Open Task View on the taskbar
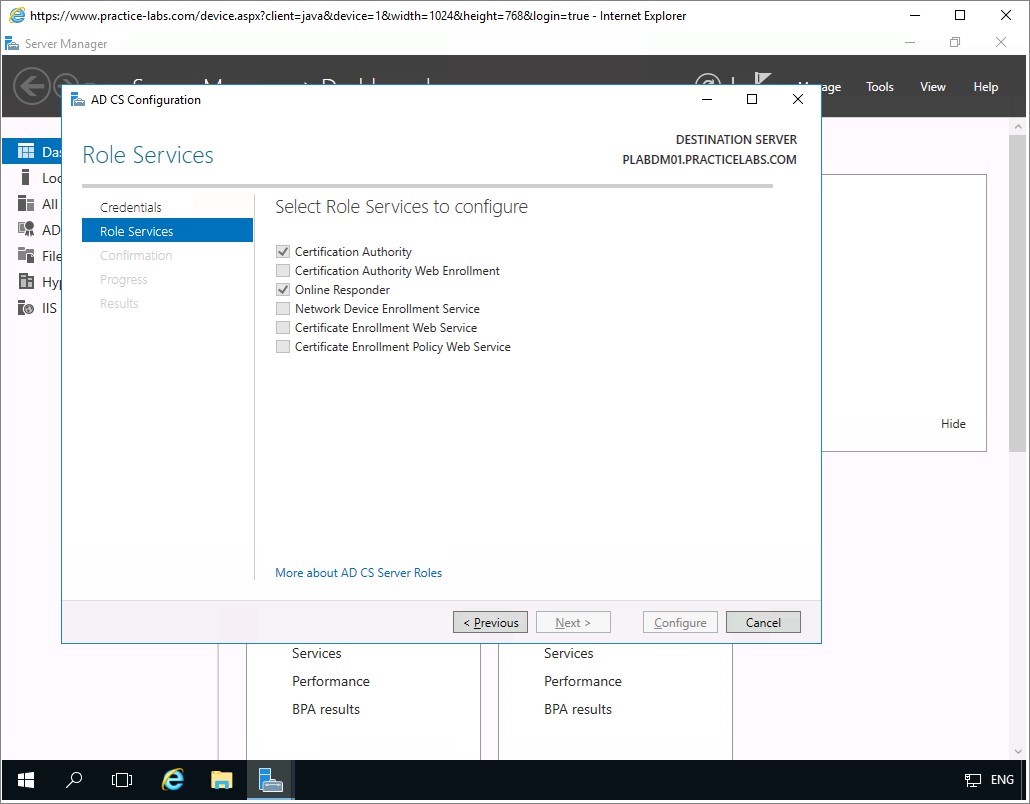The width and height of the screenshot is (1030, 804). point(122,780)
